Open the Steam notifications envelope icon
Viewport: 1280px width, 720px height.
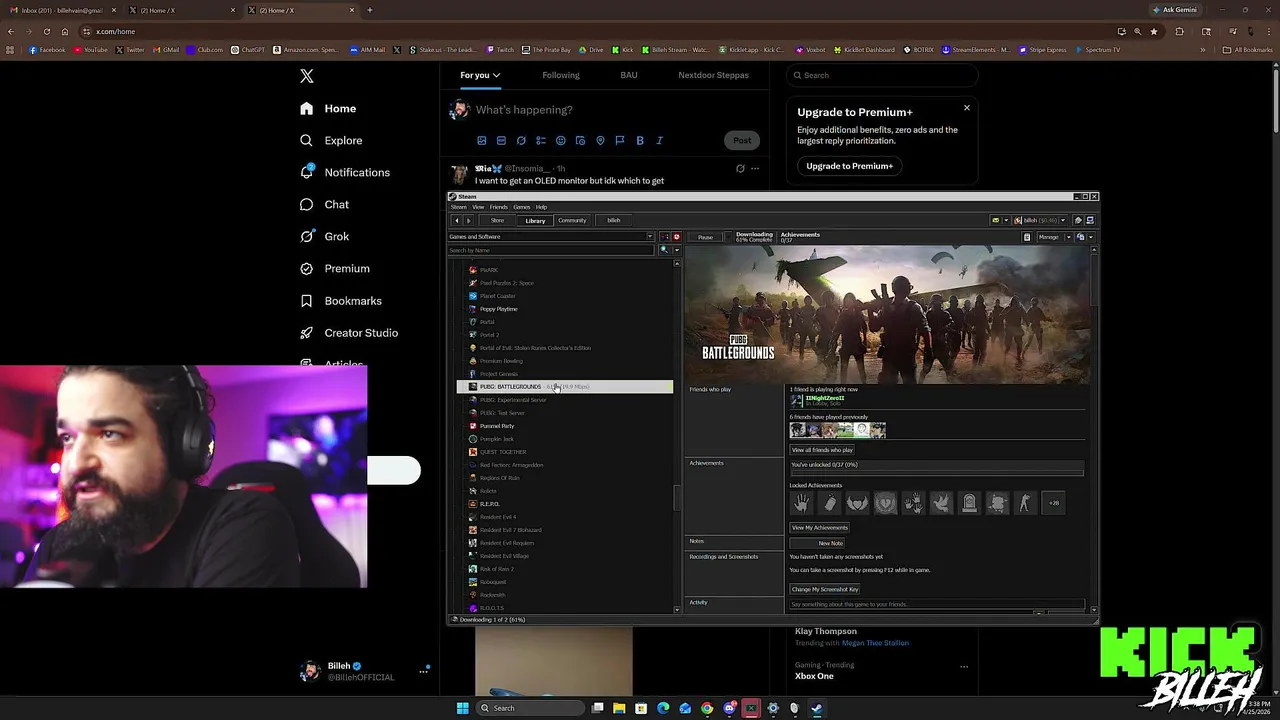pyautogui.click(x=995, y=220)
